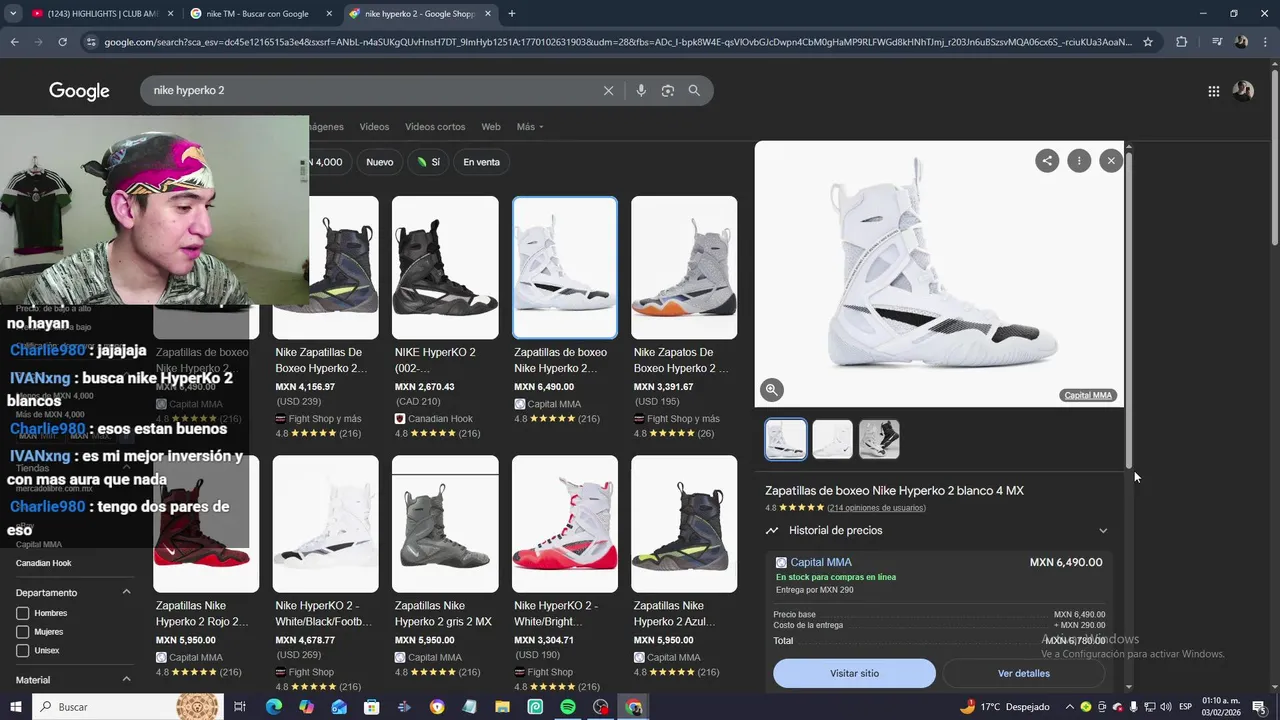
Task: Reload the page with the refresh button
Action: [x=62, y=42]
